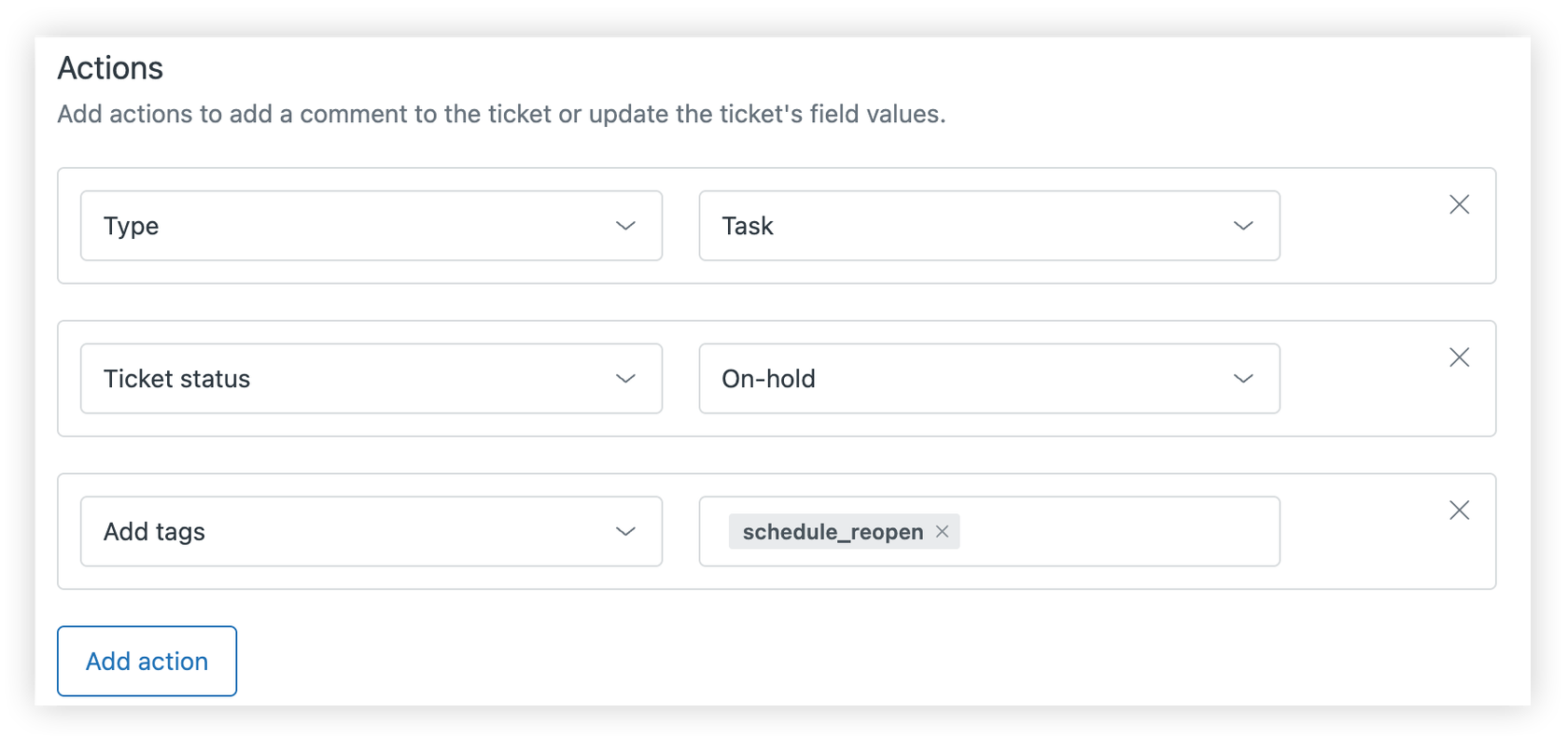Delete the schedule_reopen tag chip
Screen dimensions: 1568x741
[x=942, y=532]
